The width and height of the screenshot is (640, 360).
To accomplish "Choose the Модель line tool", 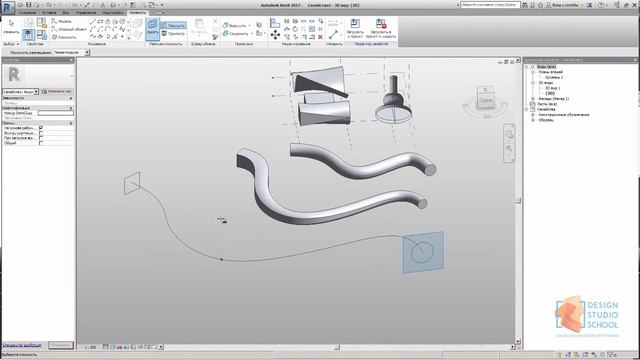I will pyautogui.click(x=62, y=21).
